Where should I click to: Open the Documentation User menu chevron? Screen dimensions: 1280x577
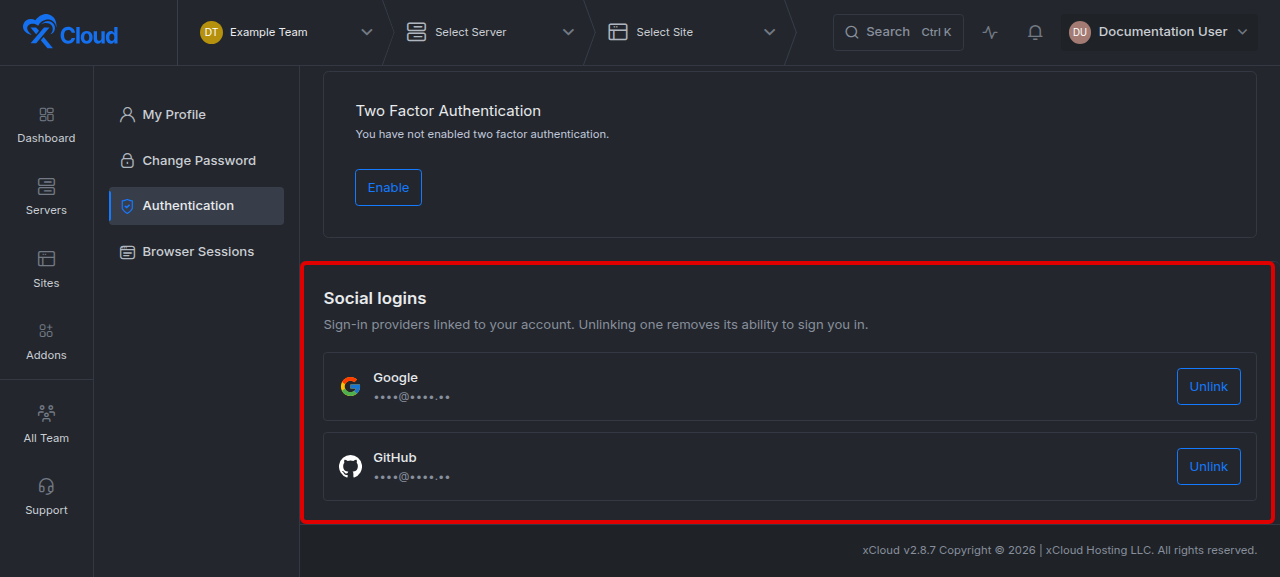pyautogui.click(x=1242, y=32)
